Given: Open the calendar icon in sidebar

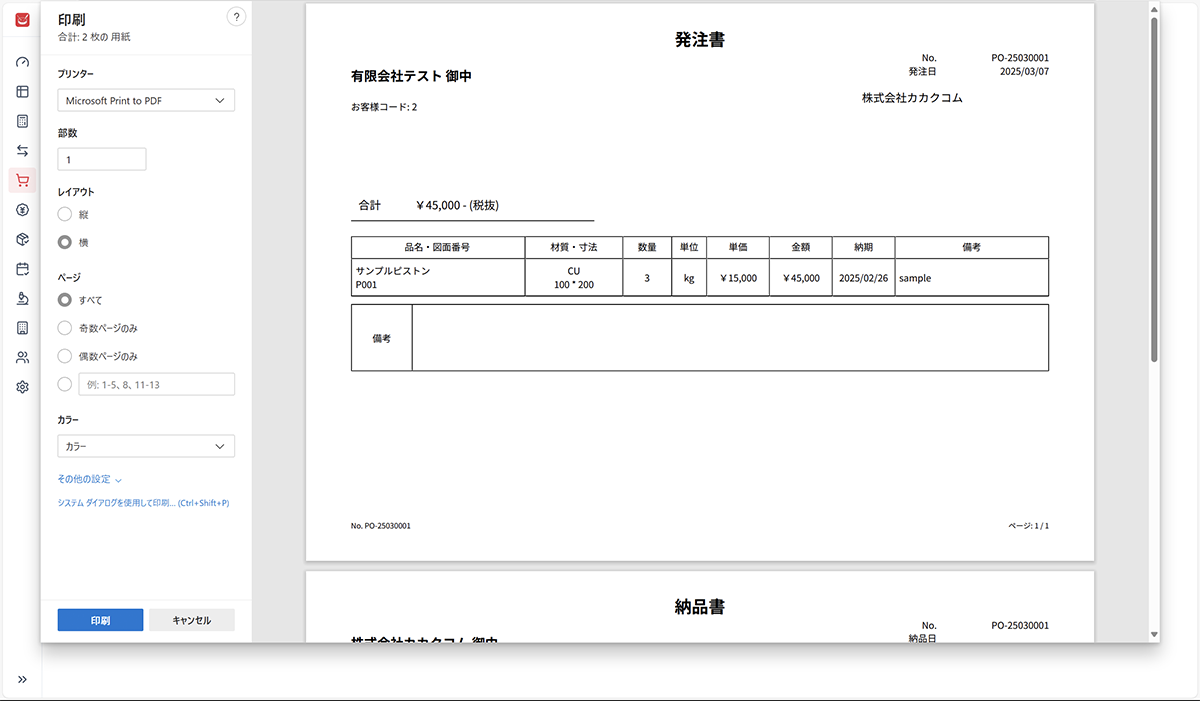Looking at the screenshot, I should [22, 269].
